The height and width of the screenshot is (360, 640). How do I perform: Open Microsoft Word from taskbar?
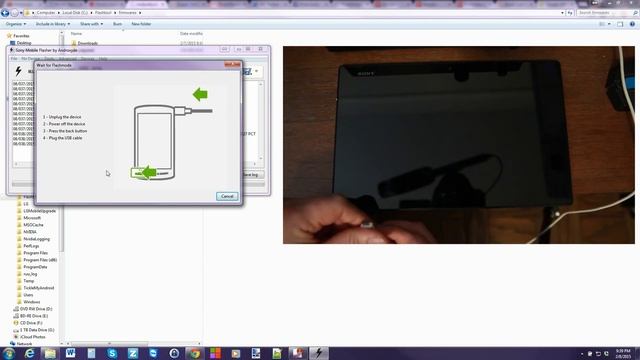click(x=71, y=353)
